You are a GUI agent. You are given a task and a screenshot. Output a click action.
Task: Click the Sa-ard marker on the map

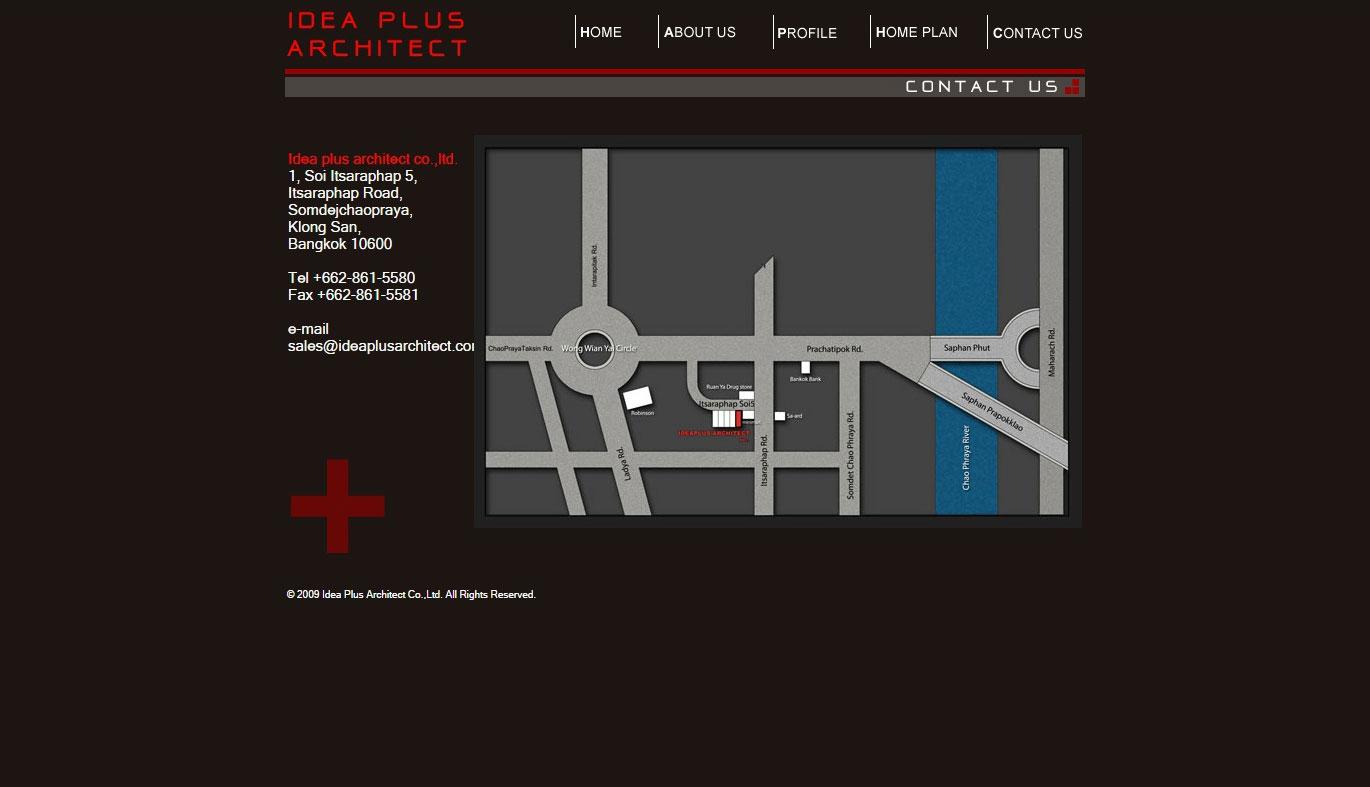click(780, 416)
